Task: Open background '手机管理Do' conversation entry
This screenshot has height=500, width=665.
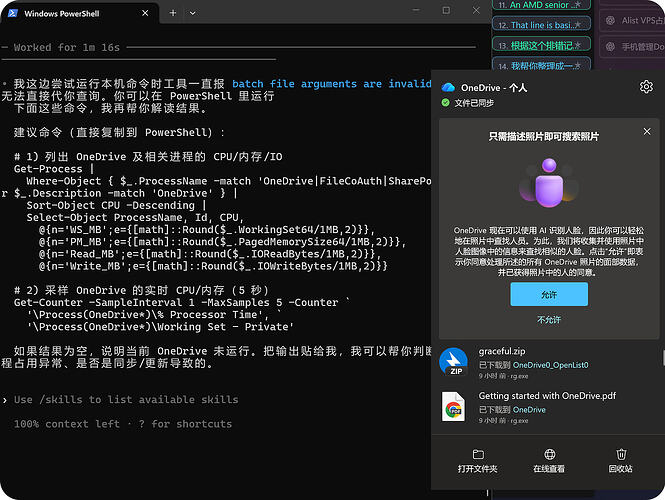Action: pyautogui.click(x=633, y=47)
